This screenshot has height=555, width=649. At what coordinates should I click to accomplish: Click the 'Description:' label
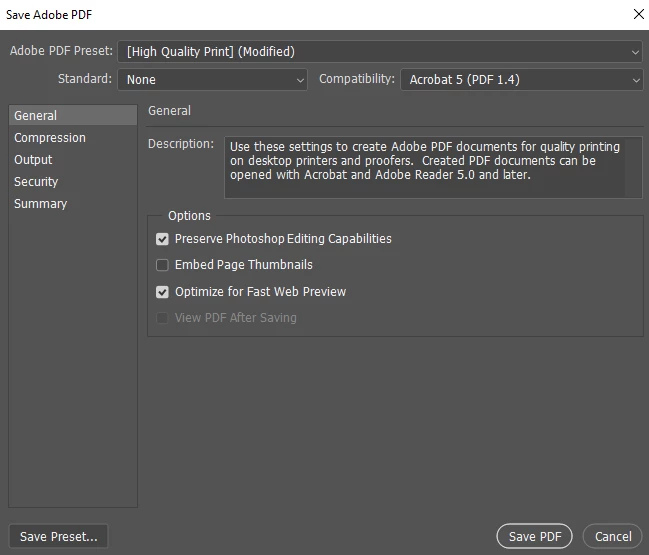(181, 144)
